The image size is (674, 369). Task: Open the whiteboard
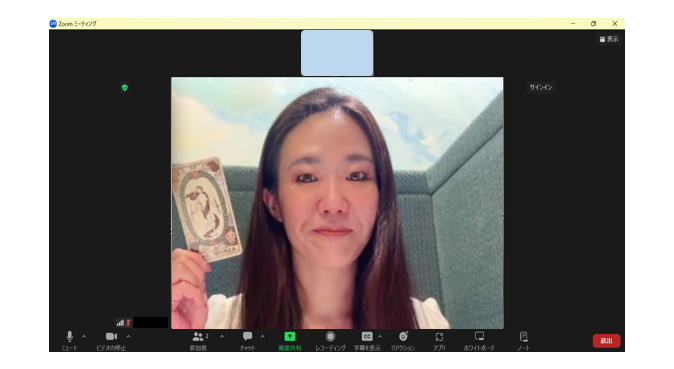point(479,341)
